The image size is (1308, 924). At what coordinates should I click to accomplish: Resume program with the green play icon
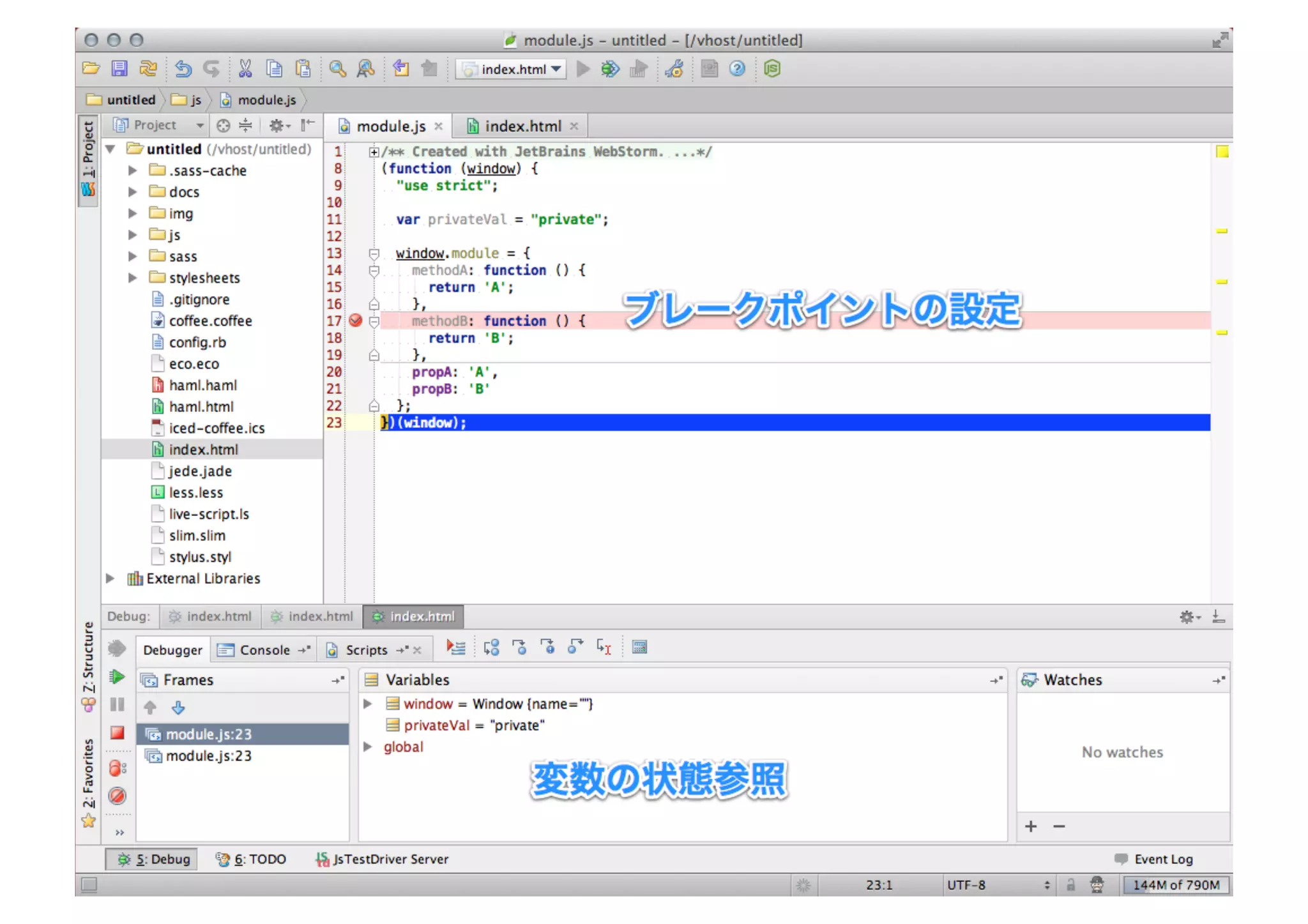click(117, 677)
